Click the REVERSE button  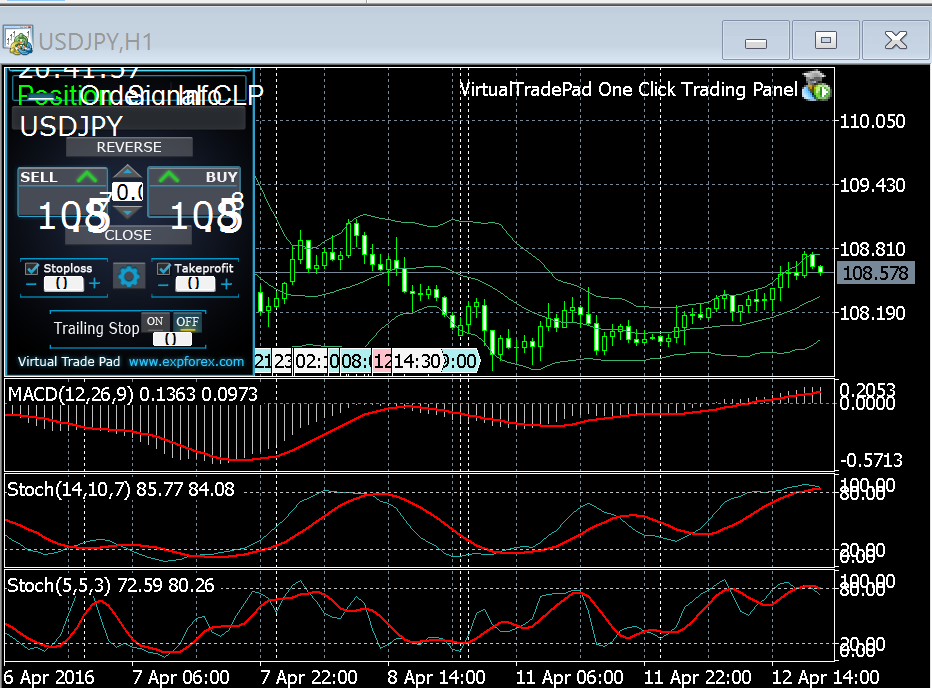[x=128, y=147]
